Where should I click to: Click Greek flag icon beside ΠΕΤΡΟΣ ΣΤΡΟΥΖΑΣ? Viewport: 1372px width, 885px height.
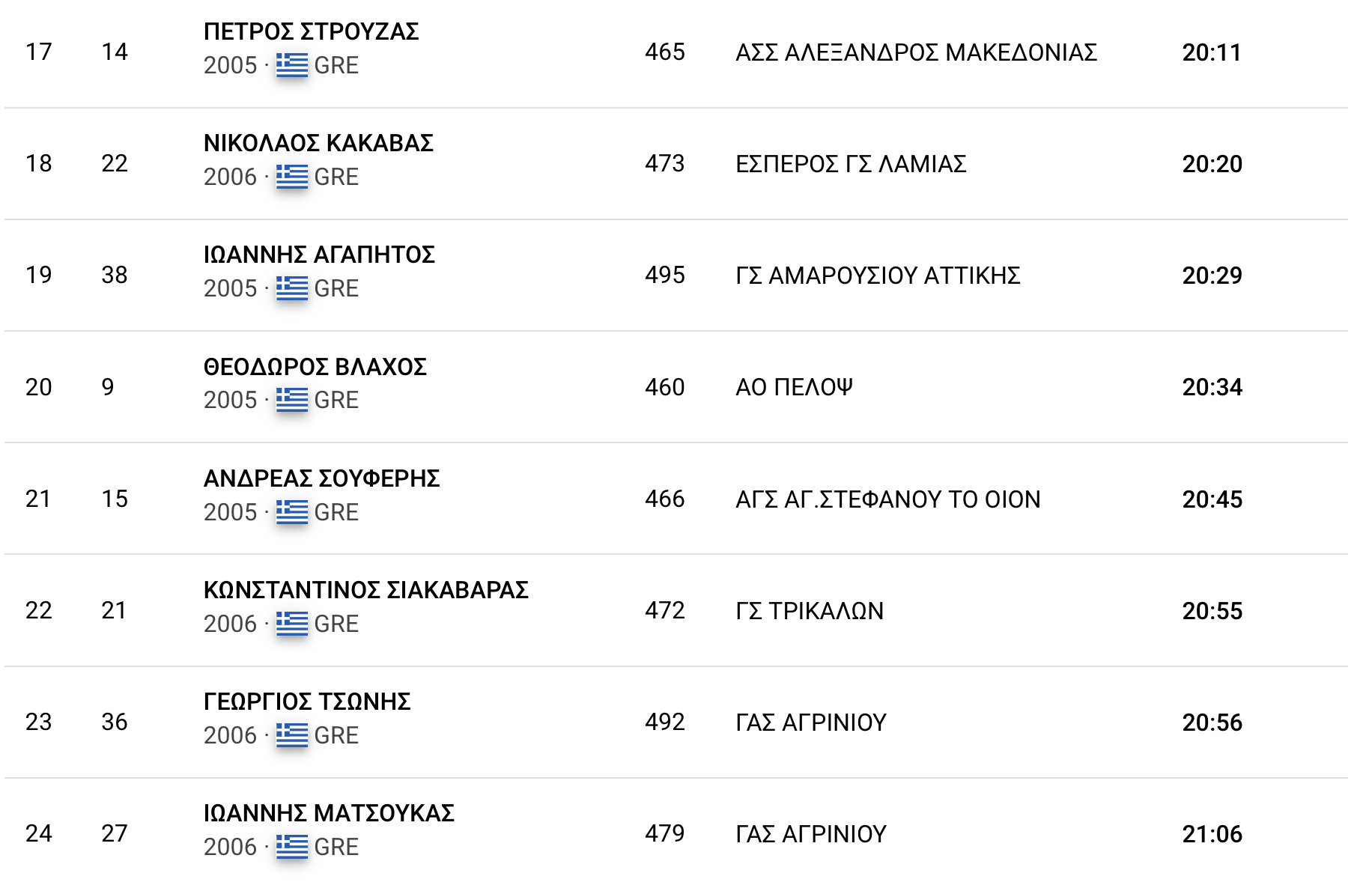(x=291, y=65)
